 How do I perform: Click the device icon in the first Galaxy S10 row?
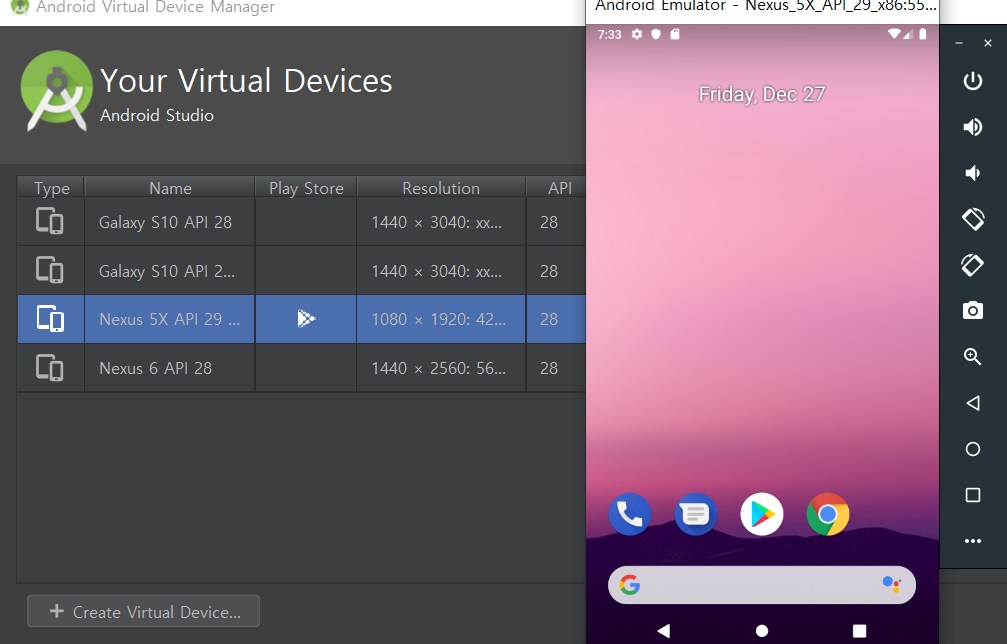pyautogui.click(x=49, y=221)
